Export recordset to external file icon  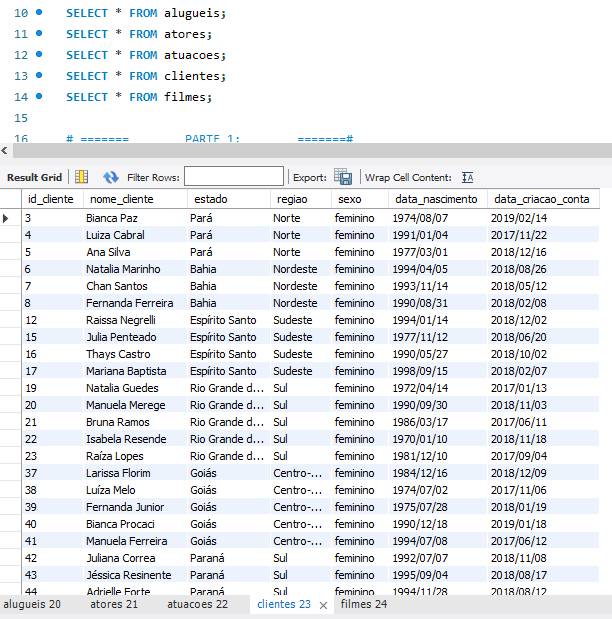(x=342, y=177)
